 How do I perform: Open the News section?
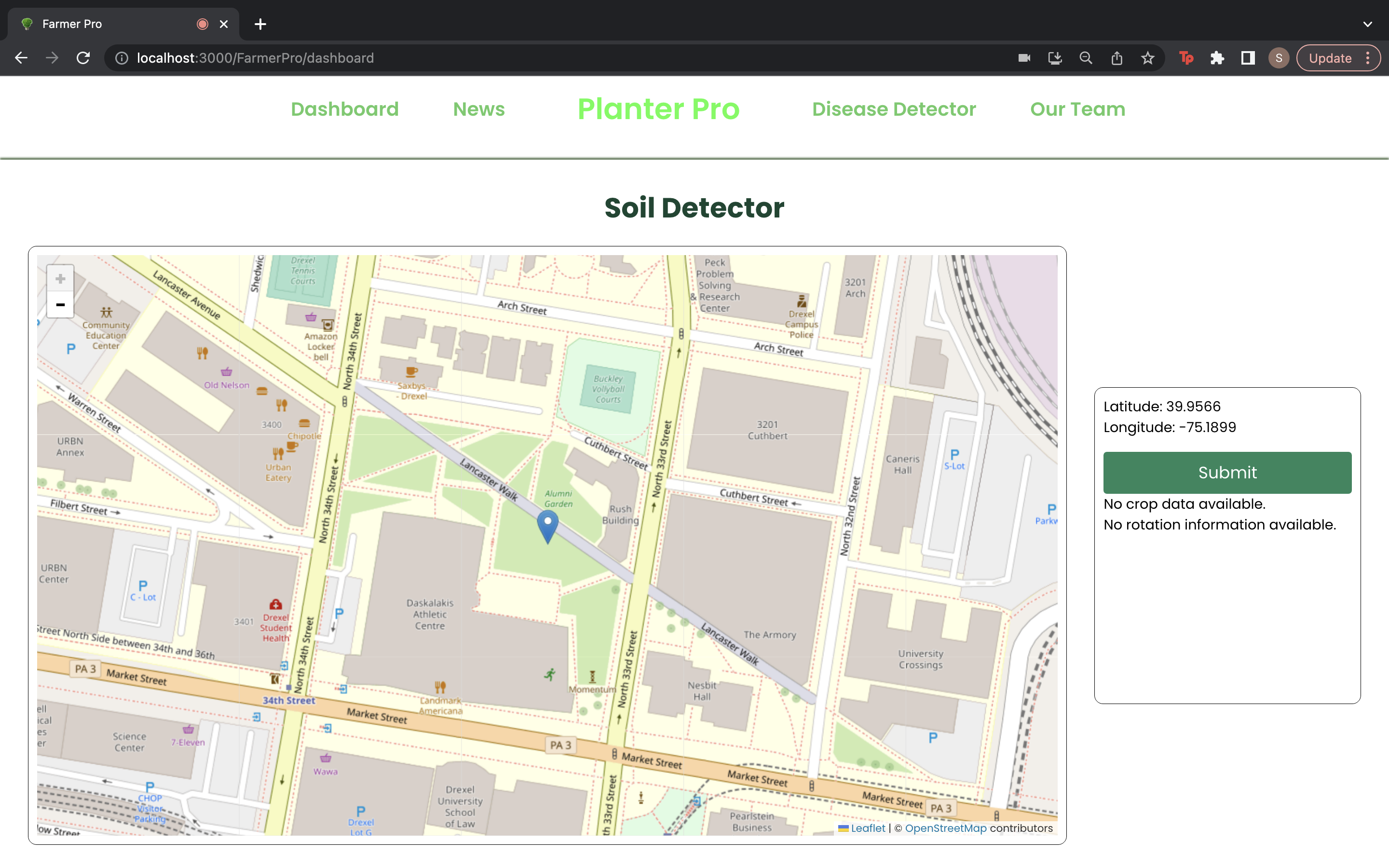(479, 109)
